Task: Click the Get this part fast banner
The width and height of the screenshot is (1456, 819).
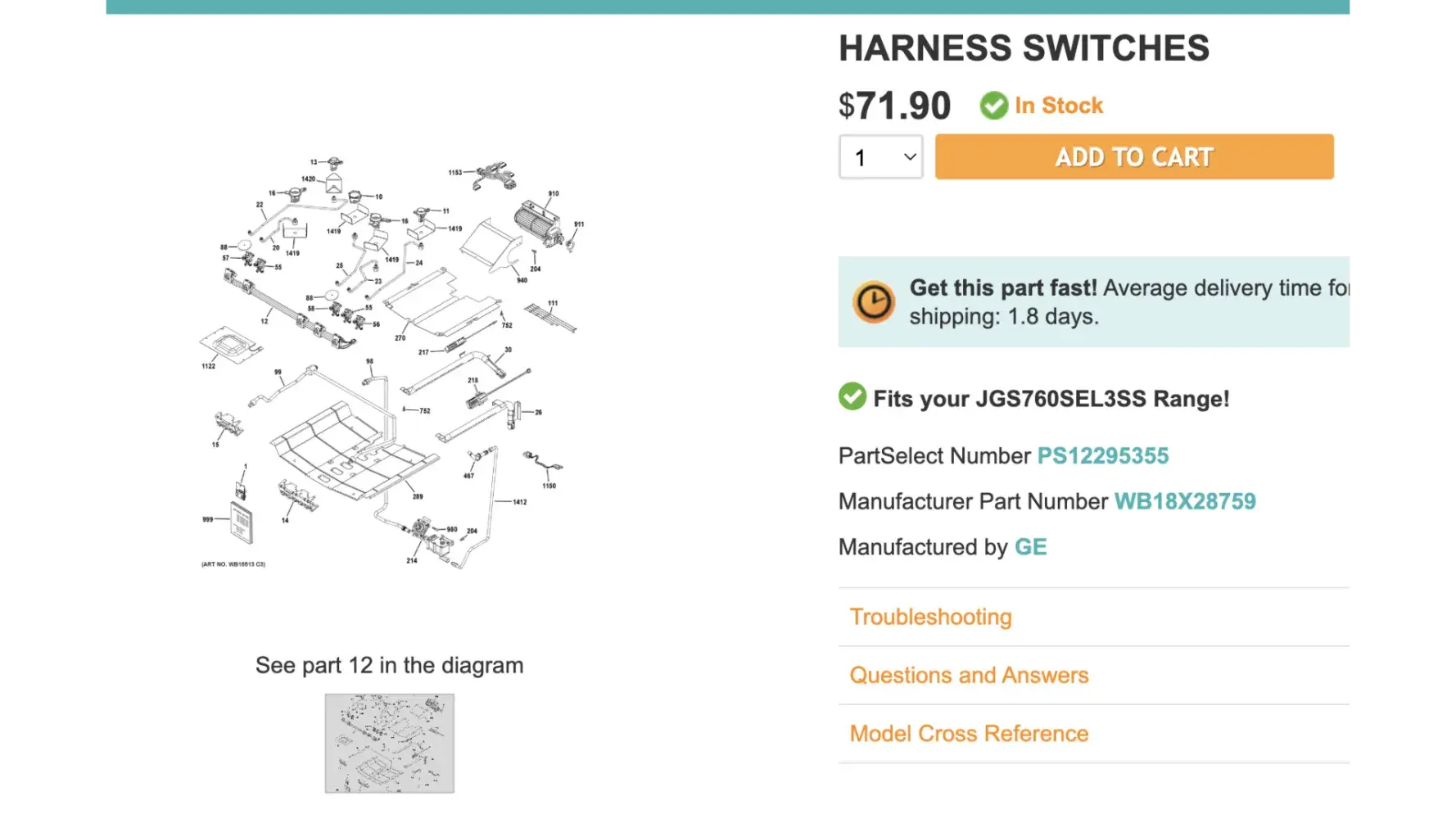Action: tap(1096, 301)
